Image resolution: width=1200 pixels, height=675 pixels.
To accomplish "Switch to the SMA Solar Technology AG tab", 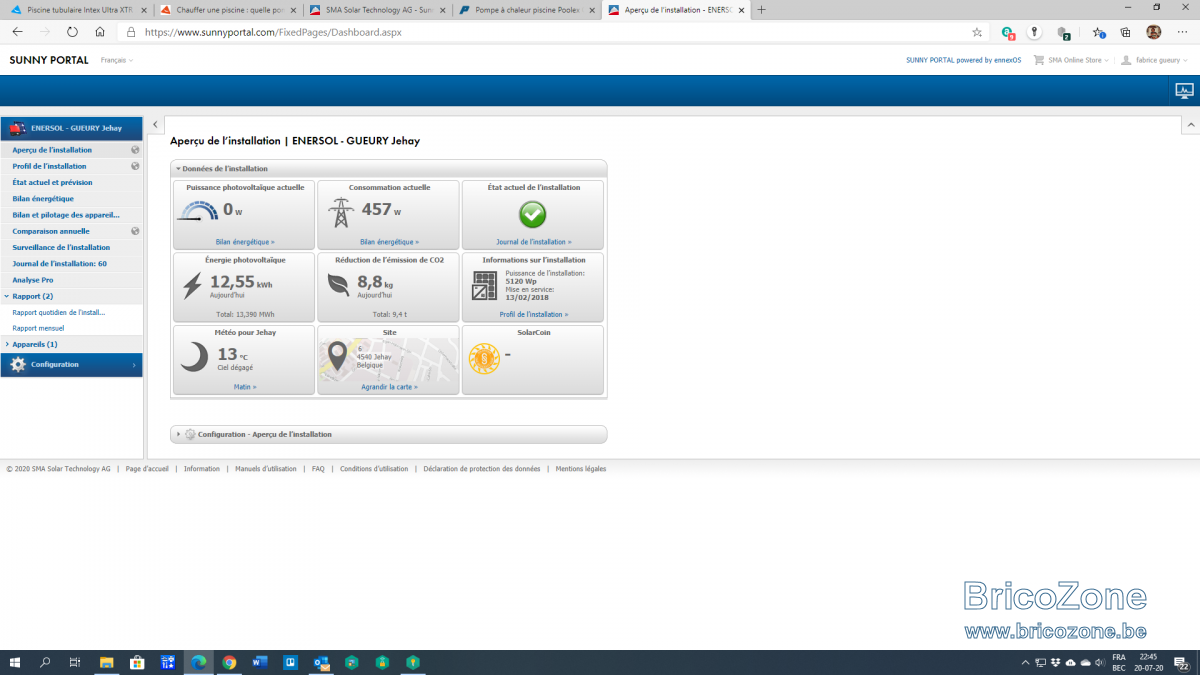I will [x=378, y=10].
